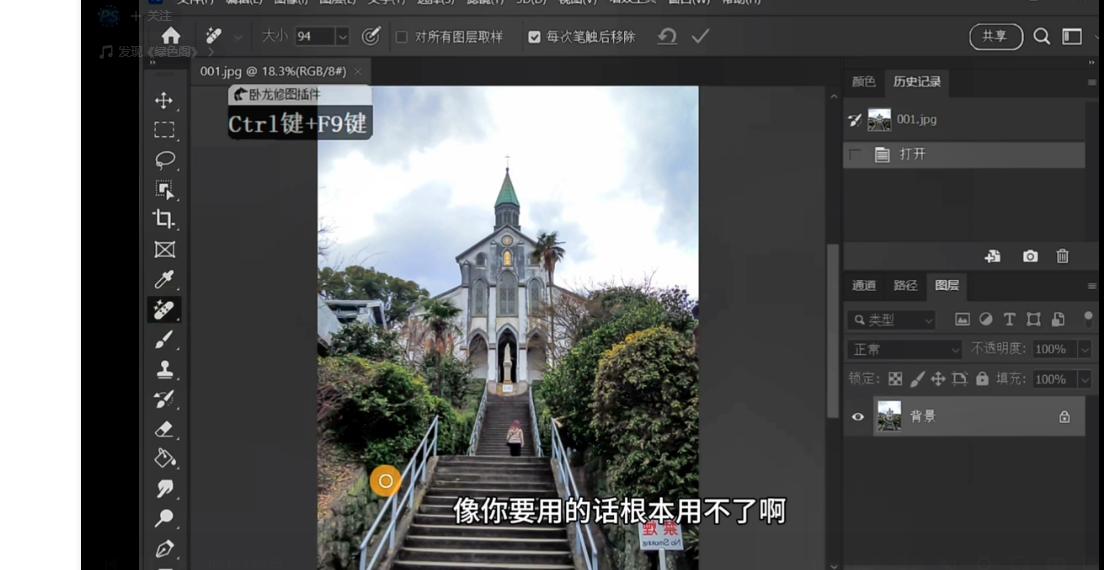Open the 正常 blend mode dropdown

pyautogui.click(x=905, y=350)
